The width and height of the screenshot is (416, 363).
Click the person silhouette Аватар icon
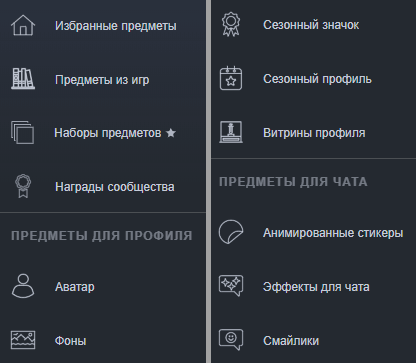click(23, 286)
